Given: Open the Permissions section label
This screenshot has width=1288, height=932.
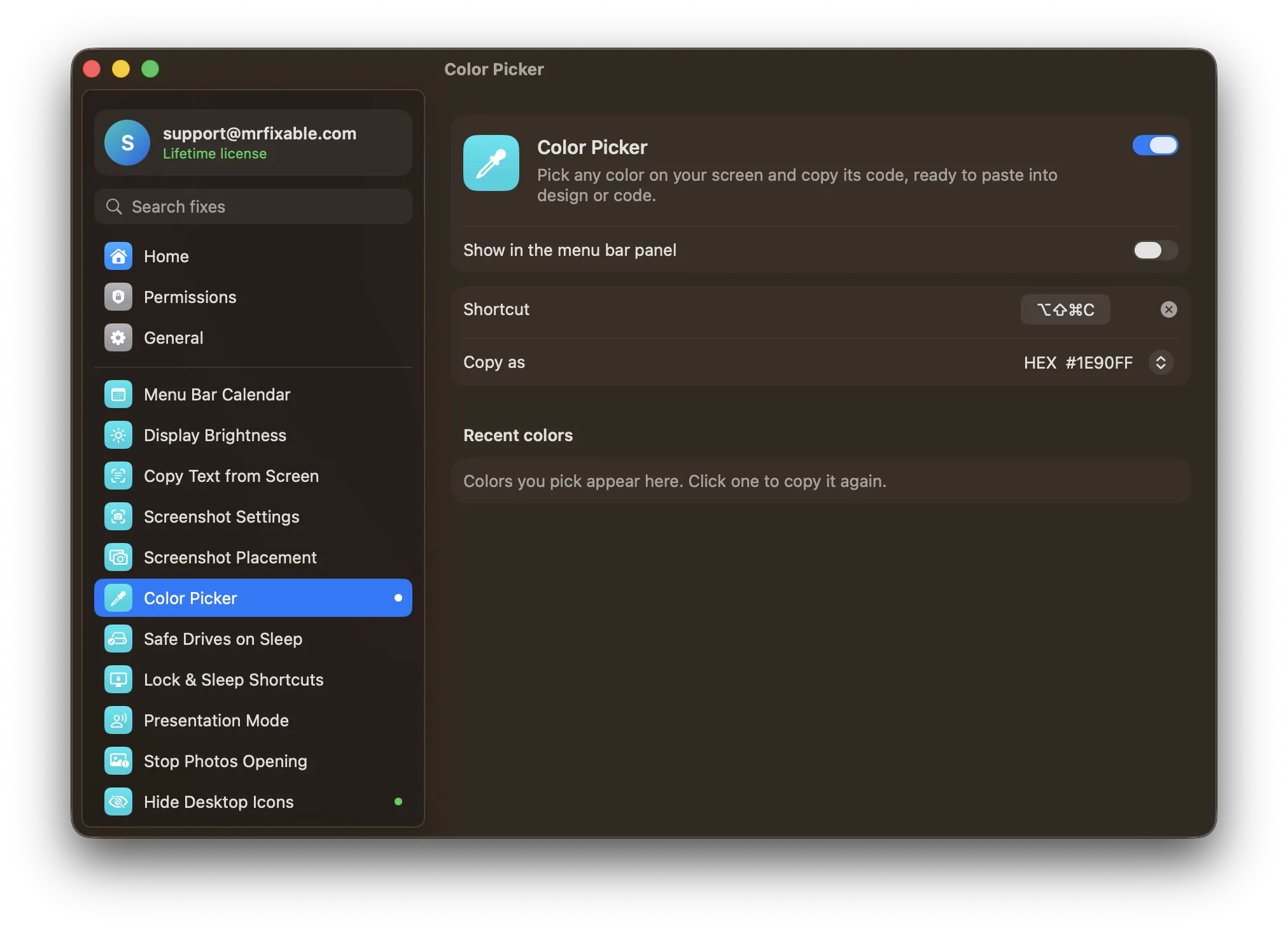Looking at the screenshot, I should pyautogui.click(x=190, y=297).
